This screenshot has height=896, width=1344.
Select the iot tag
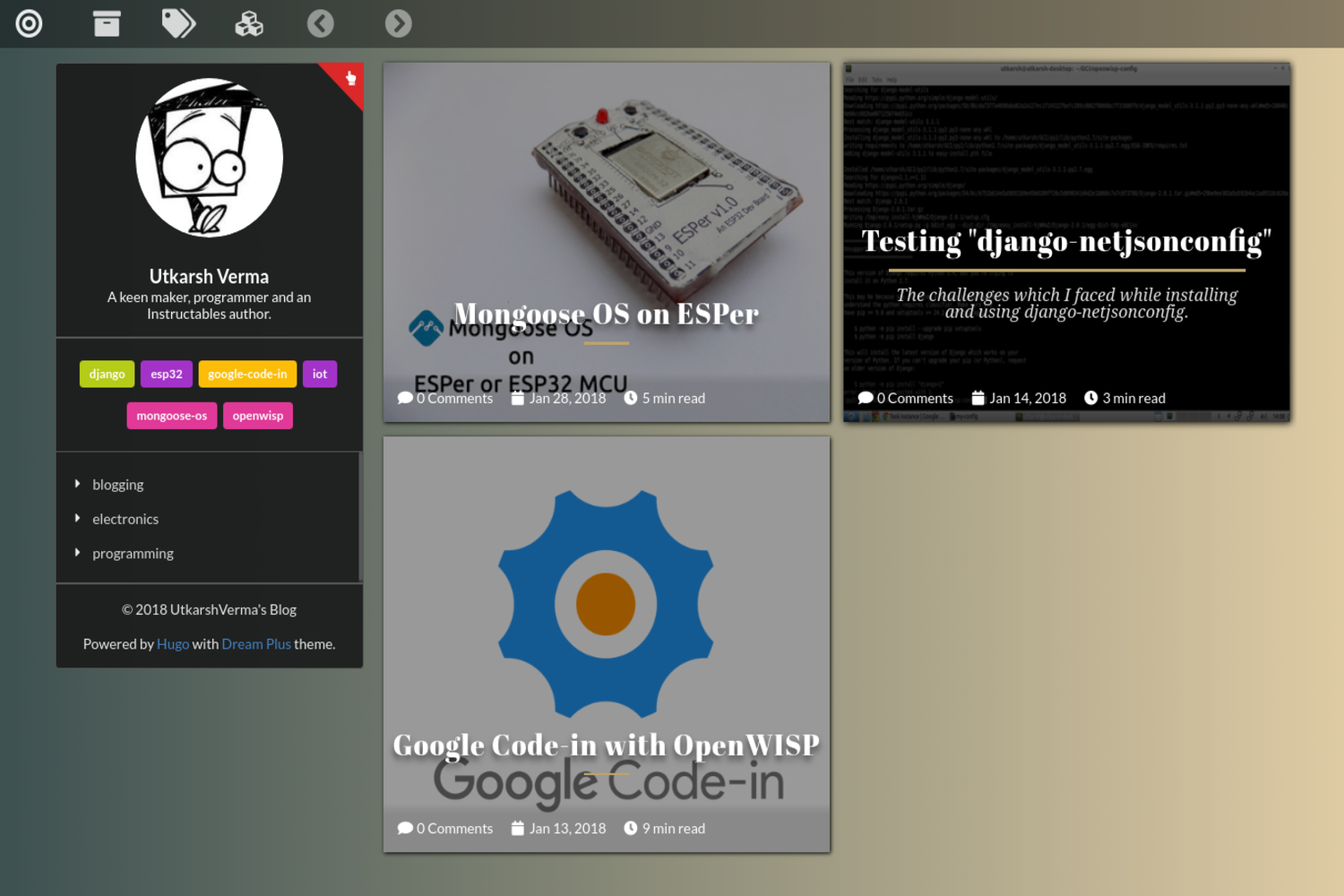click(x=320, y=374)
